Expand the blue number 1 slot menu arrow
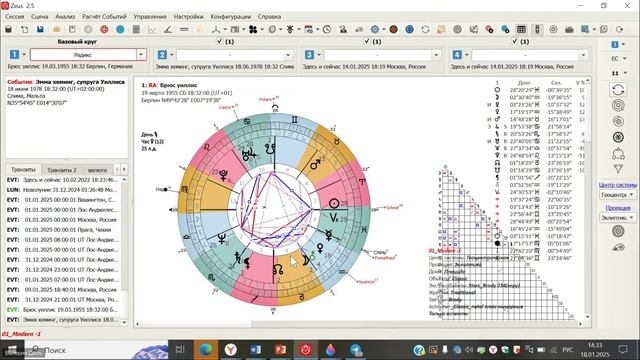This screenshot has height=360, width=640. pyautogui.click(x=24, y=55)
